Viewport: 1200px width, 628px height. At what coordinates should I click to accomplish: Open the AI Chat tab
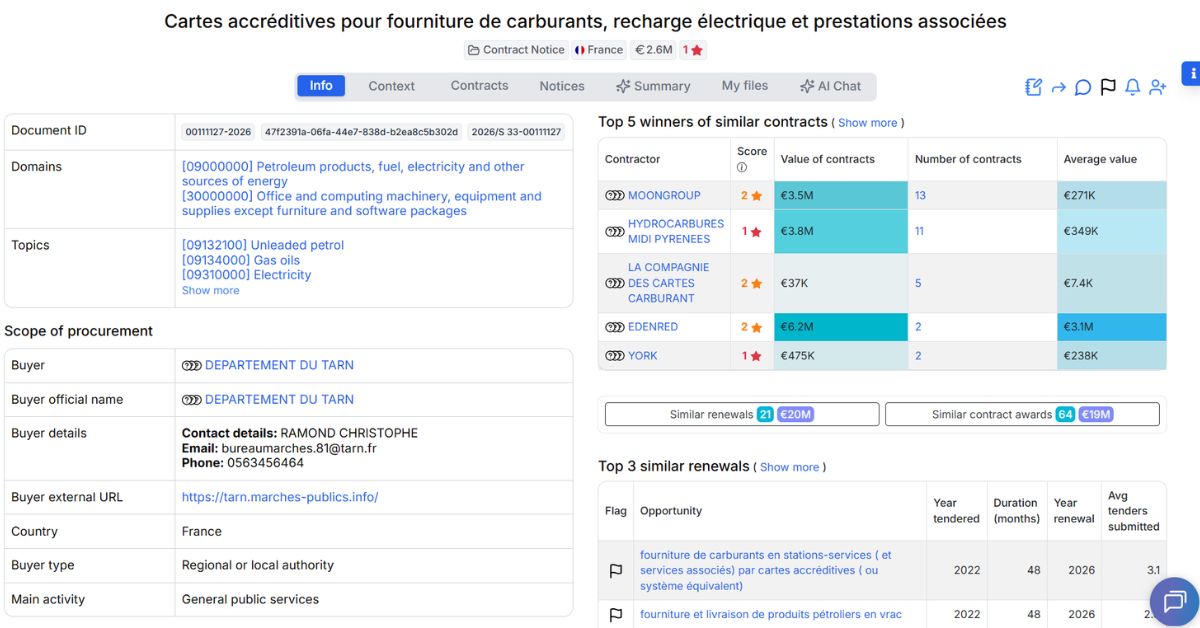pyautogui.click(x=830, y=86)
